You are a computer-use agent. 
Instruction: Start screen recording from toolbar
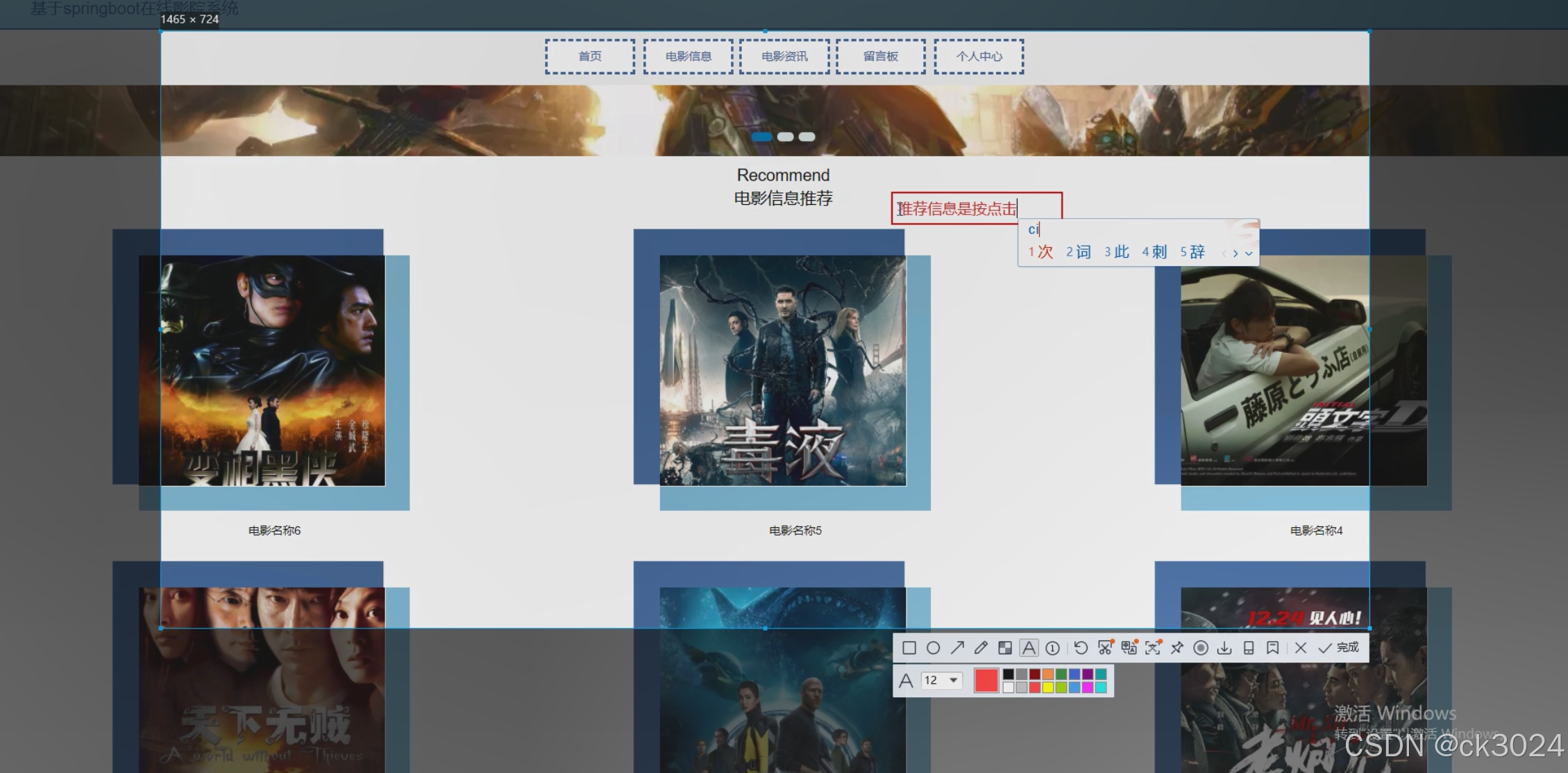point(1201,648)
